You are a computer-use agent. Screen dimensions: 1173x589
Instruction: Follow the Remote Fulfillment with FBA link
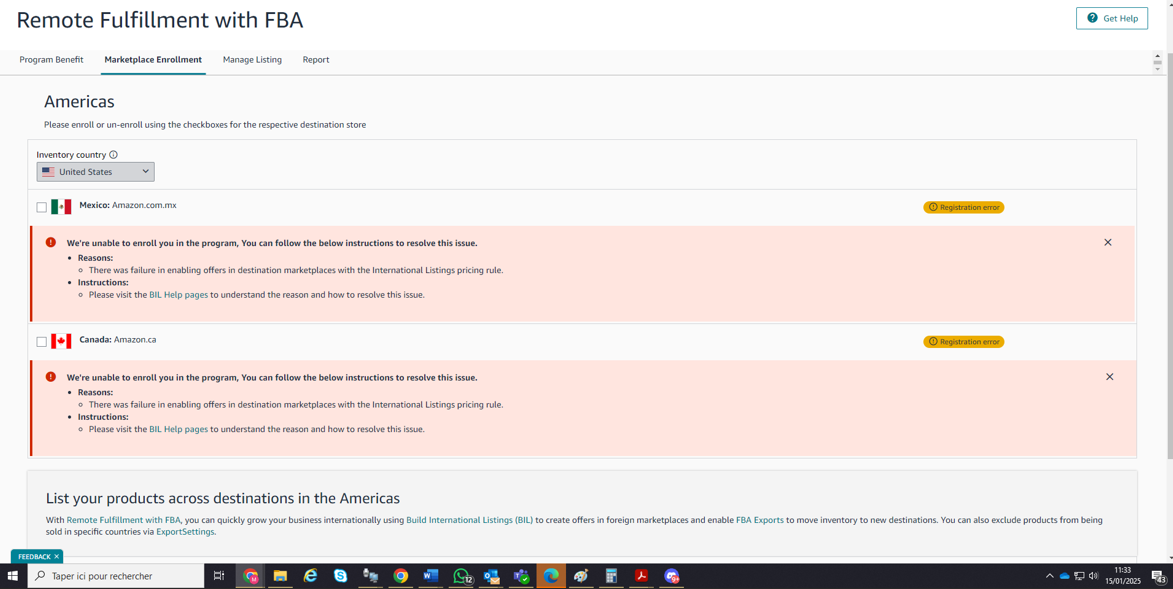(x=123, y=520)
